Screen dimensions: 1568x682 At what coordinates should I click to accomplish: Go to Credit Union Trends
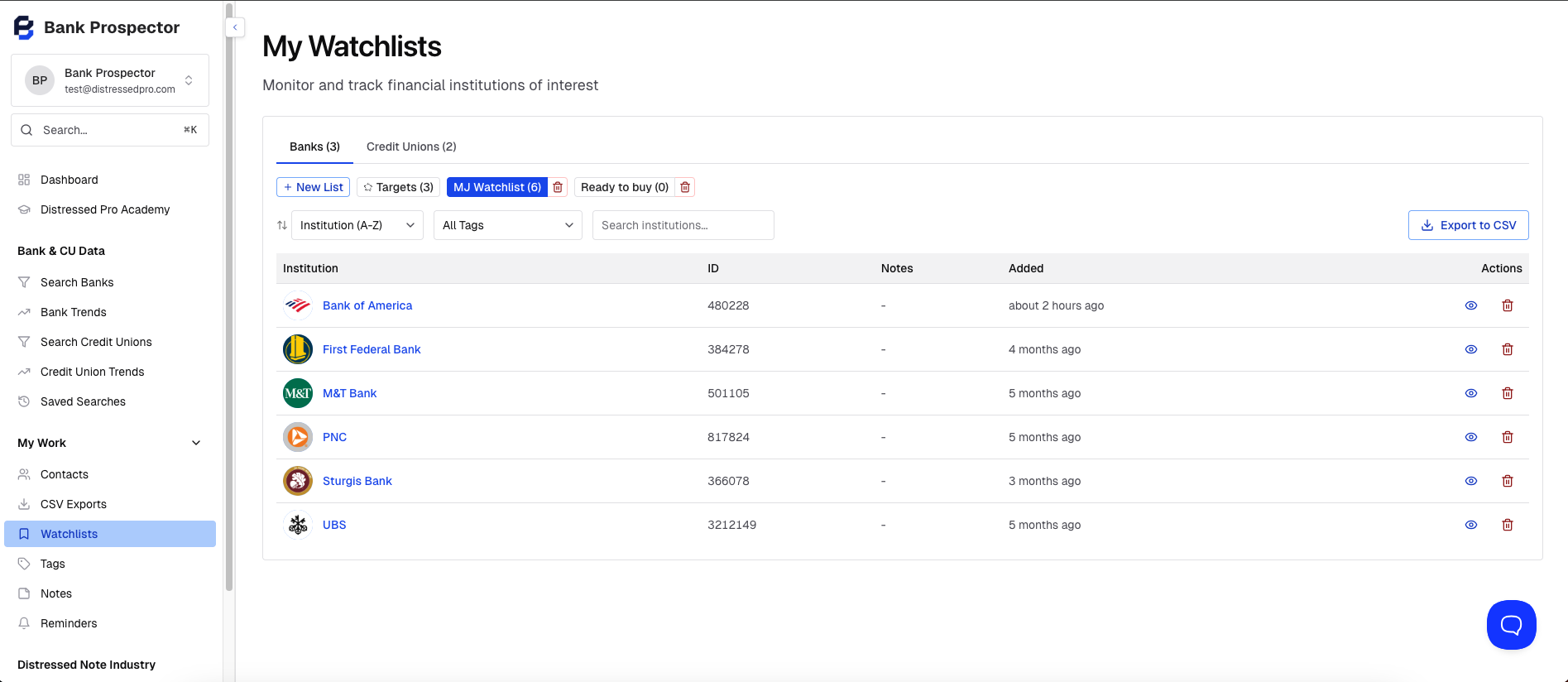110,372
